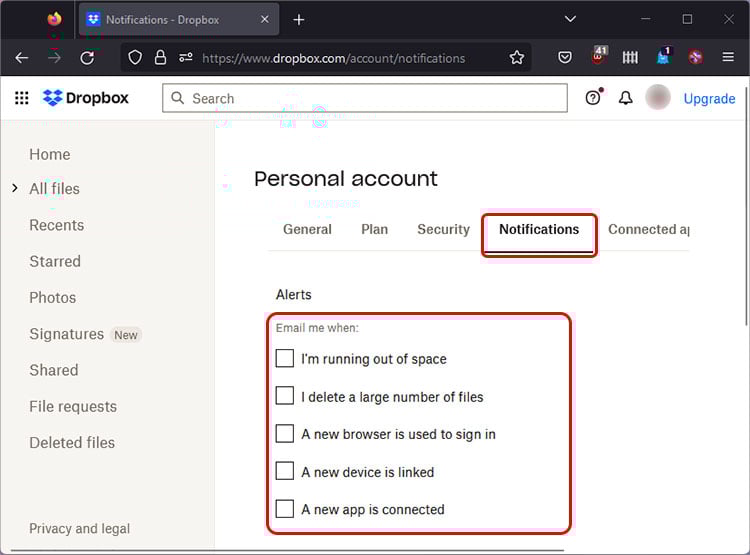Open File requests in the sidebar
This screenshot has width=750, height=555.
pyautogui.click(x=73, y=406)
